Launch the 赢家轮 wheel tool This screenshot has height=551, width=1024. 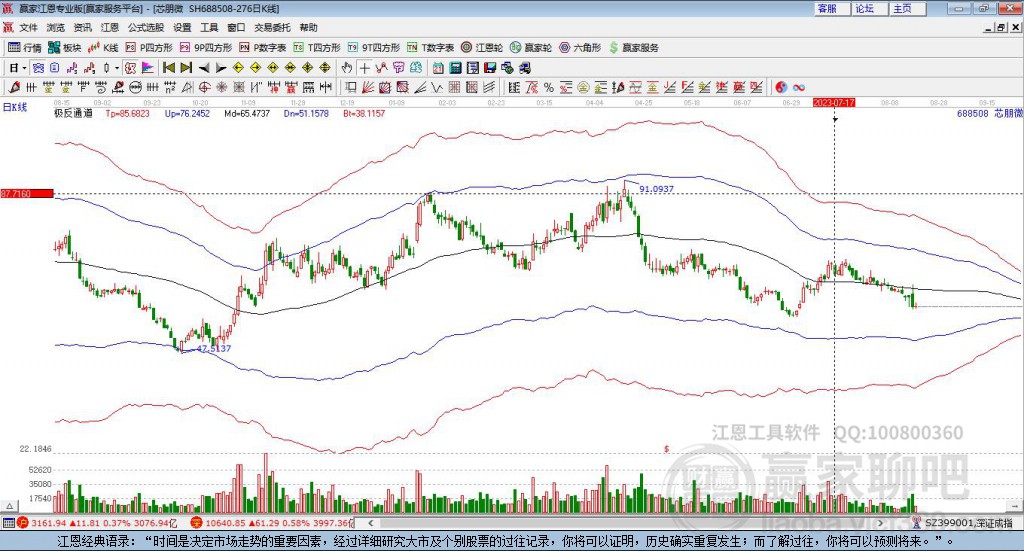coord(531,48)
